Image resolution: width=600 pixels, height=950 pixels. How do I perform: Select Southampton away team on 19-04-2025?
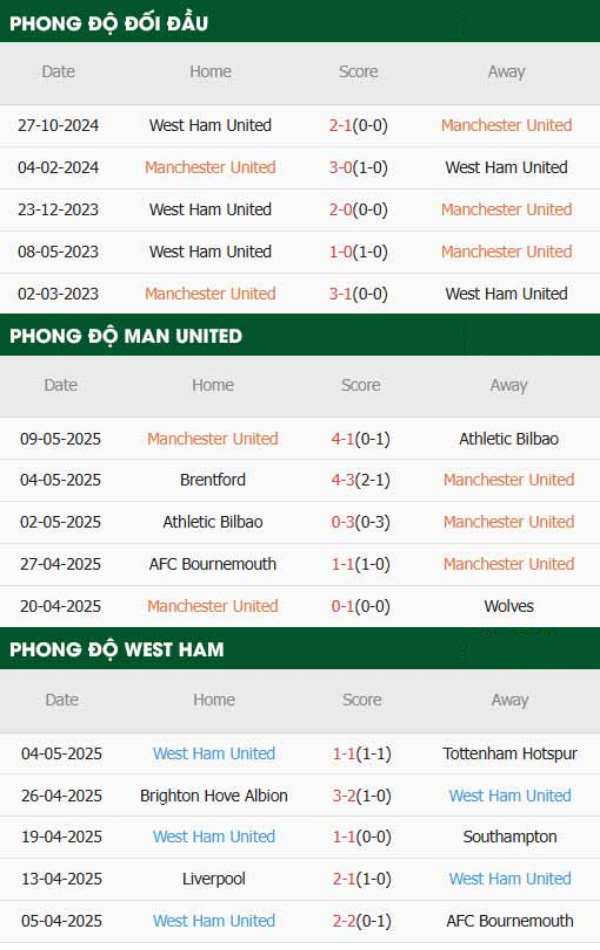click(x=510, y=837)
